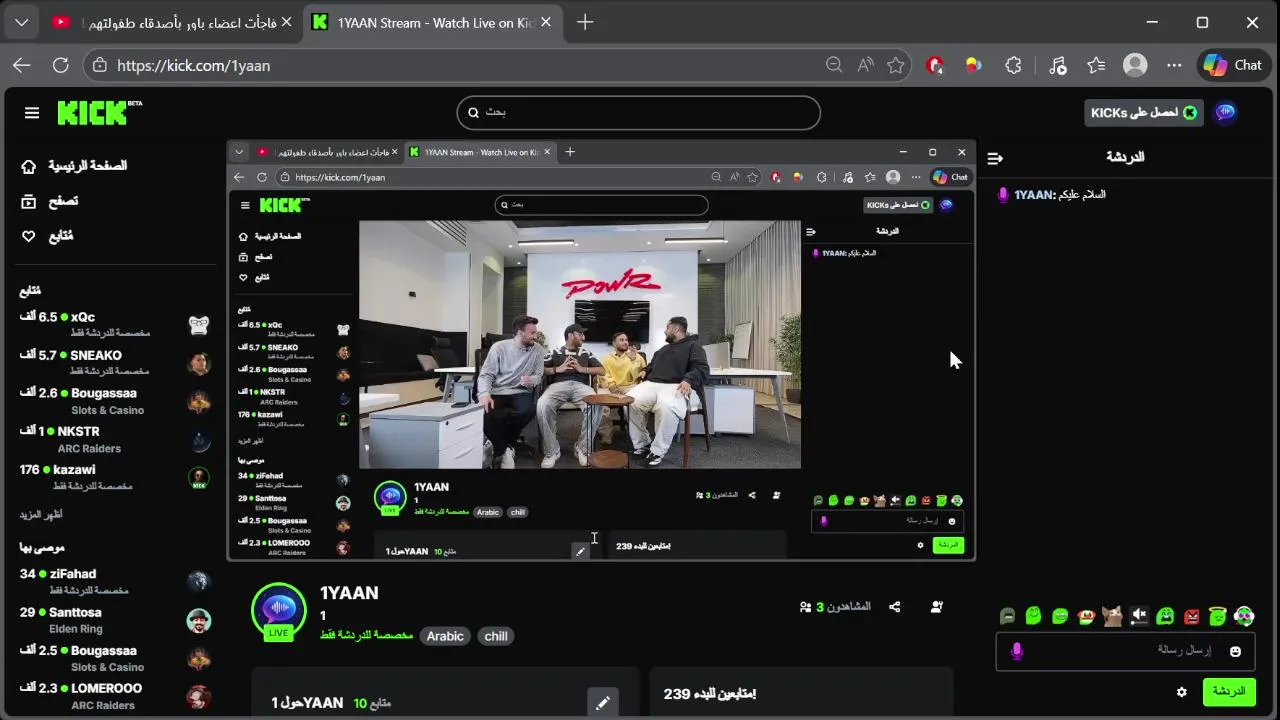Click the green Chat (الدردشة) send button
The width and height of the screenshot is (1280, 720).
[1228, 691]
